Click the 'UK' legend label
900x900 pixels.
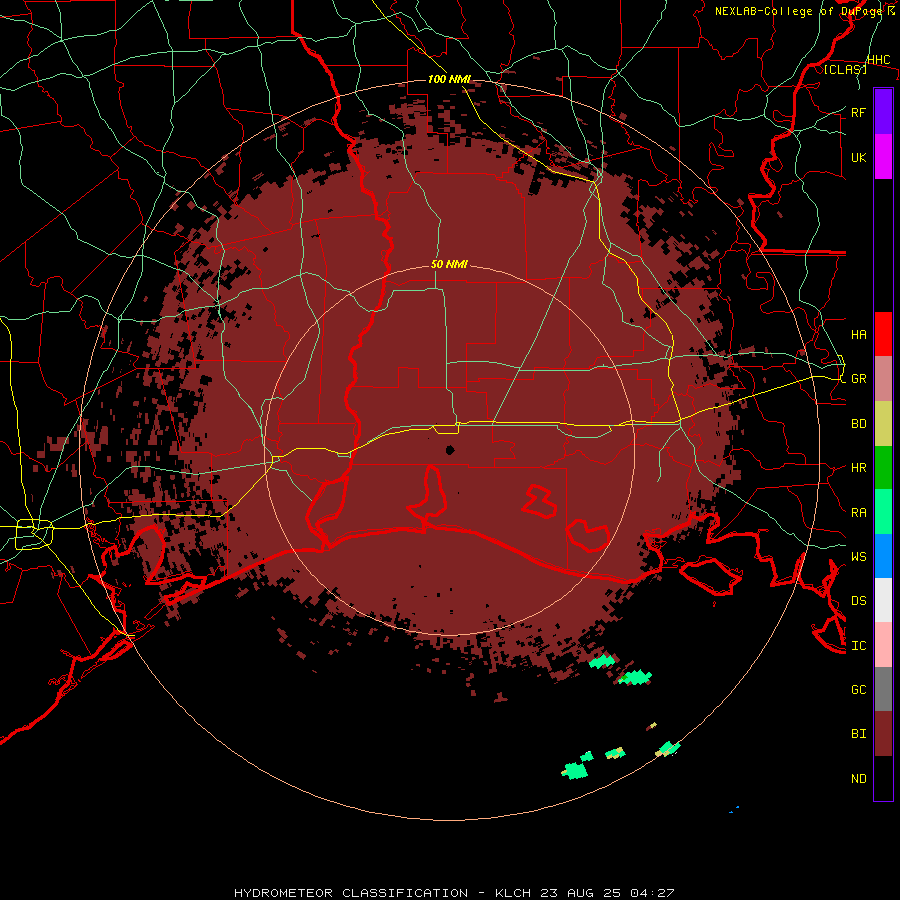(858, 157)
